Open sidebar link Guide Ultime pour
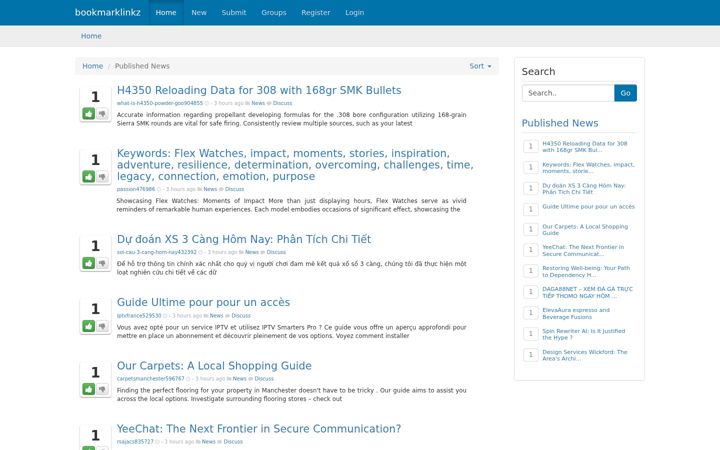 pyautogui.click(x=588, y=207)
